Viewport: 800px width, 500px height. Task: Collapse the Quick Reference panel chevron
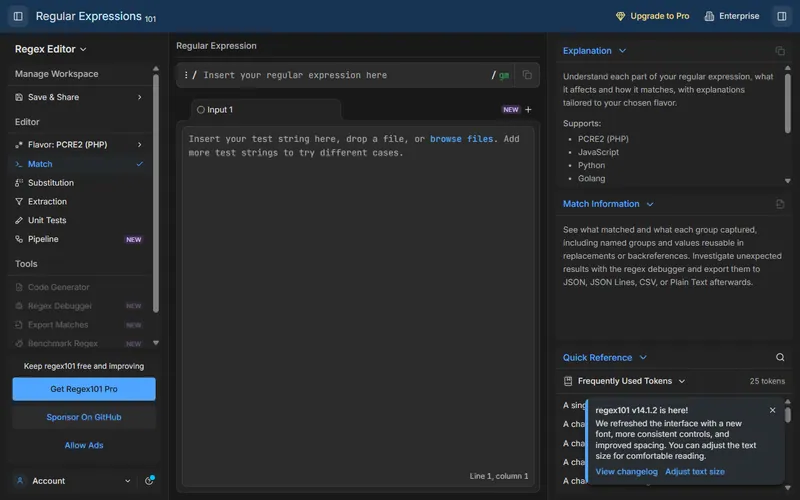click(x=643, y=357)
